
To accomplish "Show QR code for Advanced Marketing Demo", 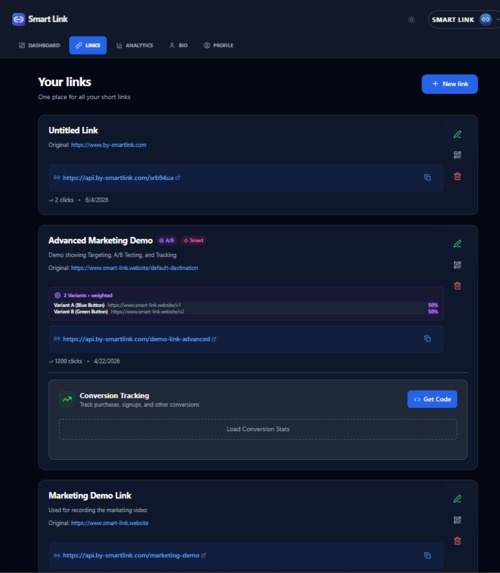I will (x=457, y=265).
